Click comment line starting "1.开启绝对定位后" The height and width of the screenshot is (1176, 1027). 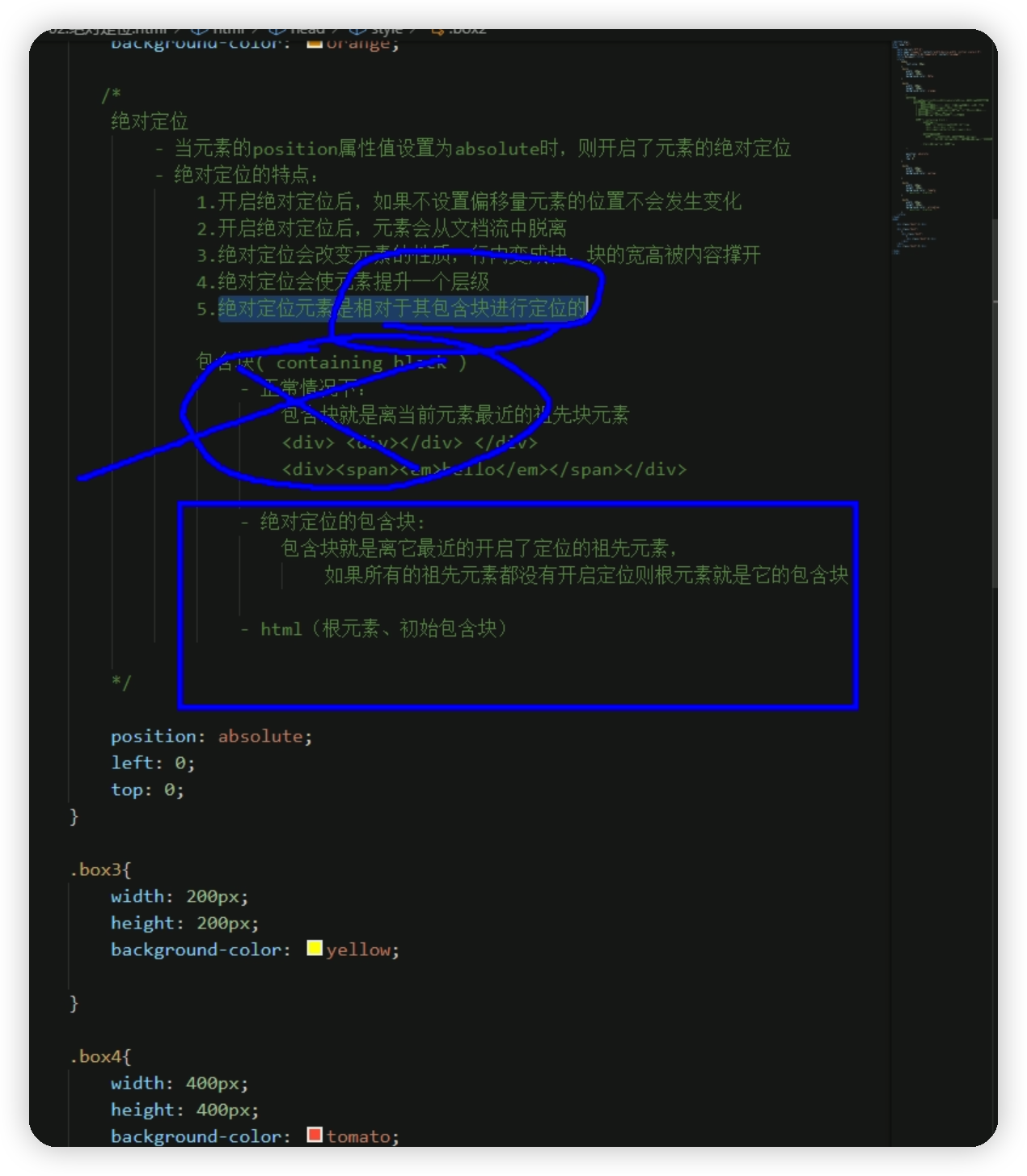pyautogui.click(x=469, y=201)
